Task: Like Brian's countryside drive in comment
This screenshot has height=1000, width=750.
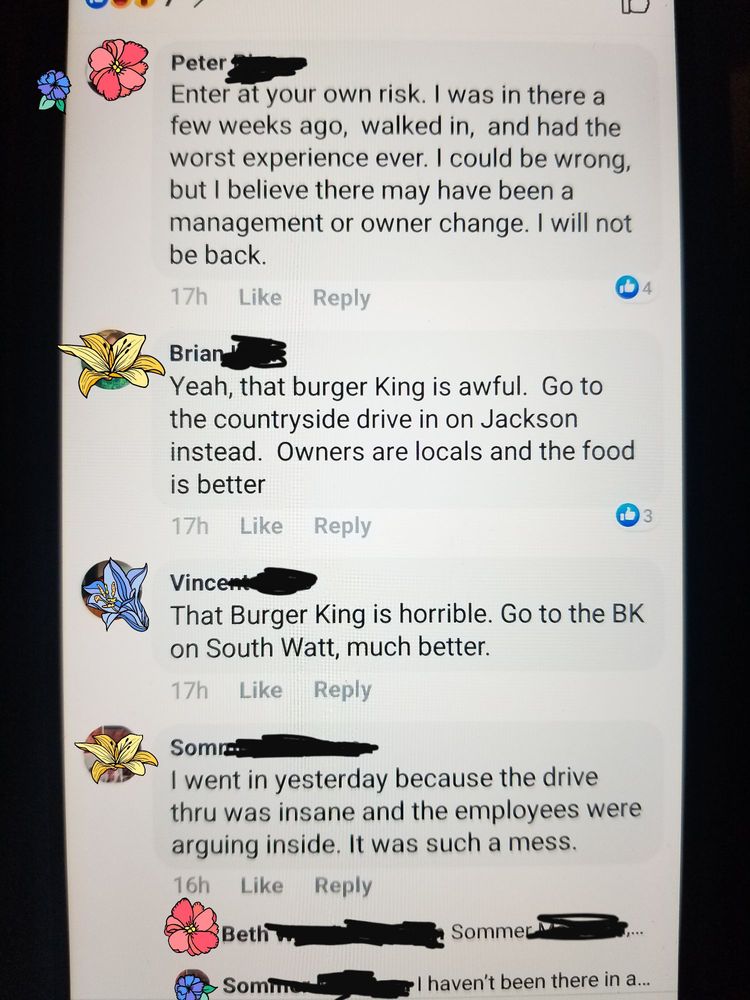Action: pos(261,526)
